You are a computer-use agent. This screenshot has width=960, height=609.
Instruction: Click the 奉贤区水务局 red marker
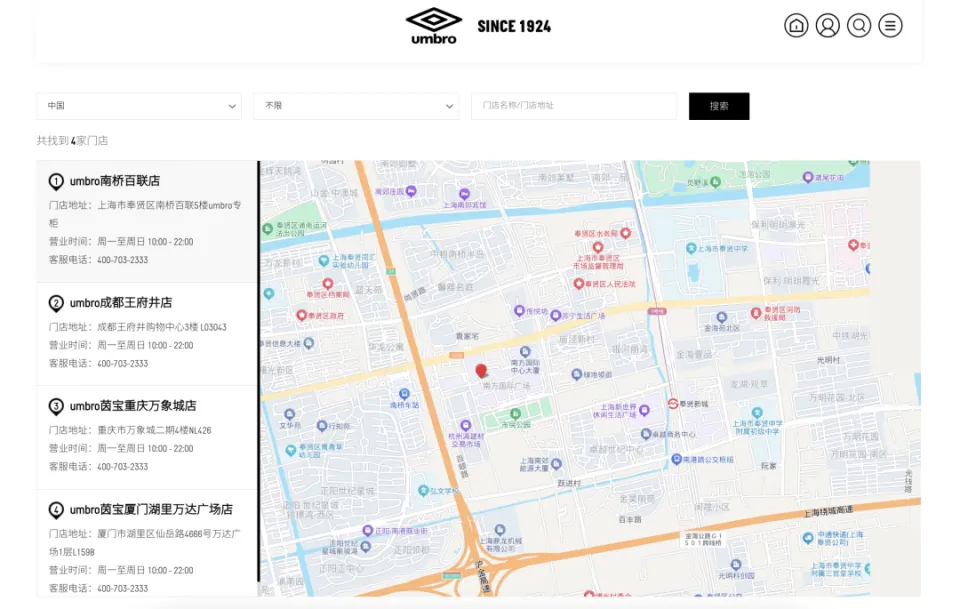(x=625, y=233)
